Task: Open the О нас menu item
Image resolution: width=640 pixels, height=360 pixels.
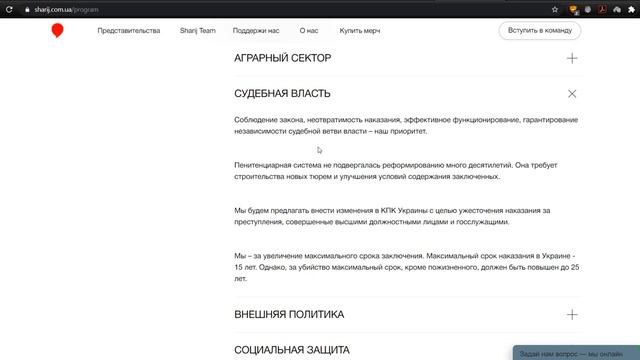Action: click(x=309, y=31)
